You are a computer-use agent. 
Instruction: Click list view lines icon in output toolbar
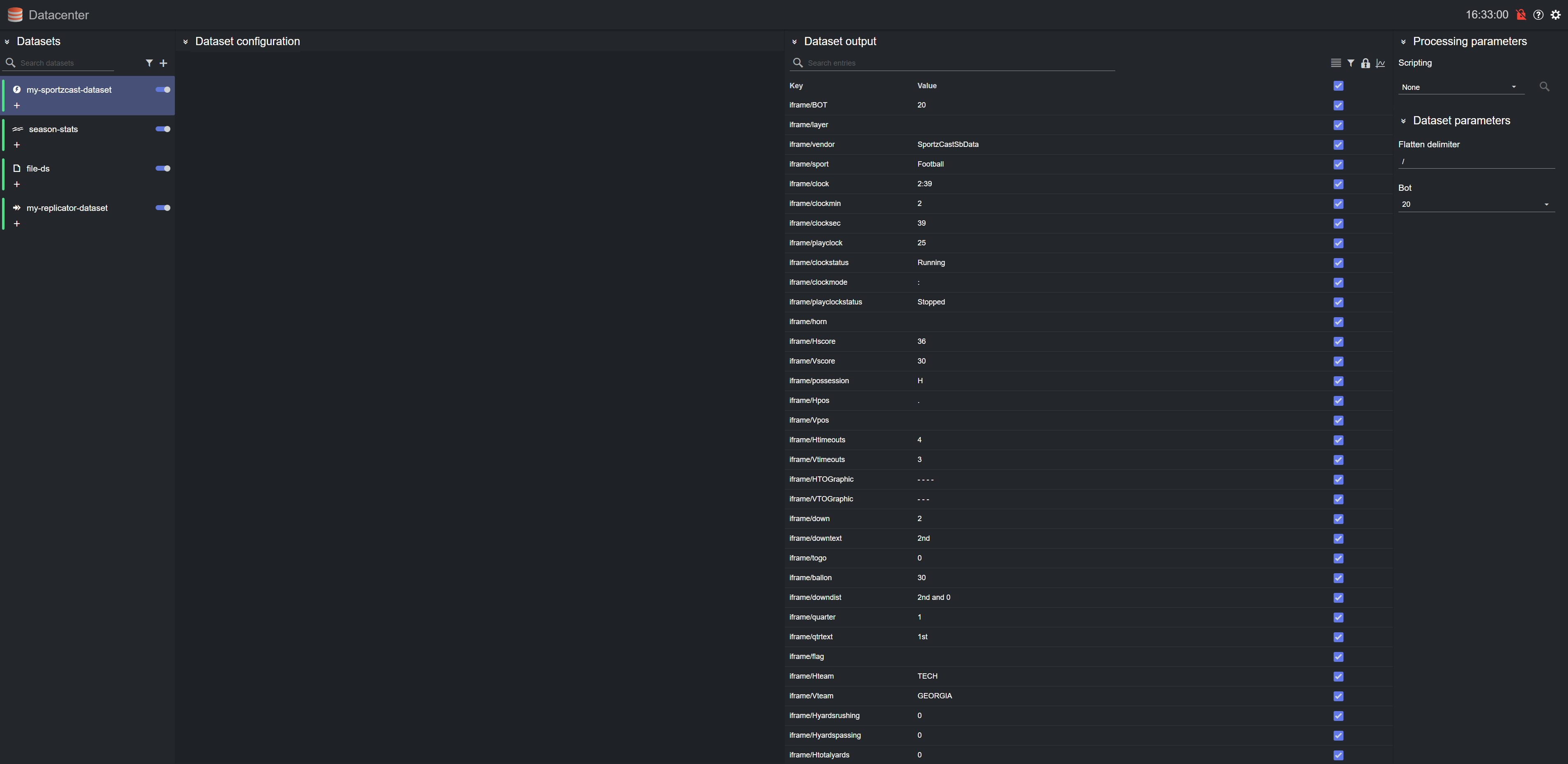point(1336,63)
